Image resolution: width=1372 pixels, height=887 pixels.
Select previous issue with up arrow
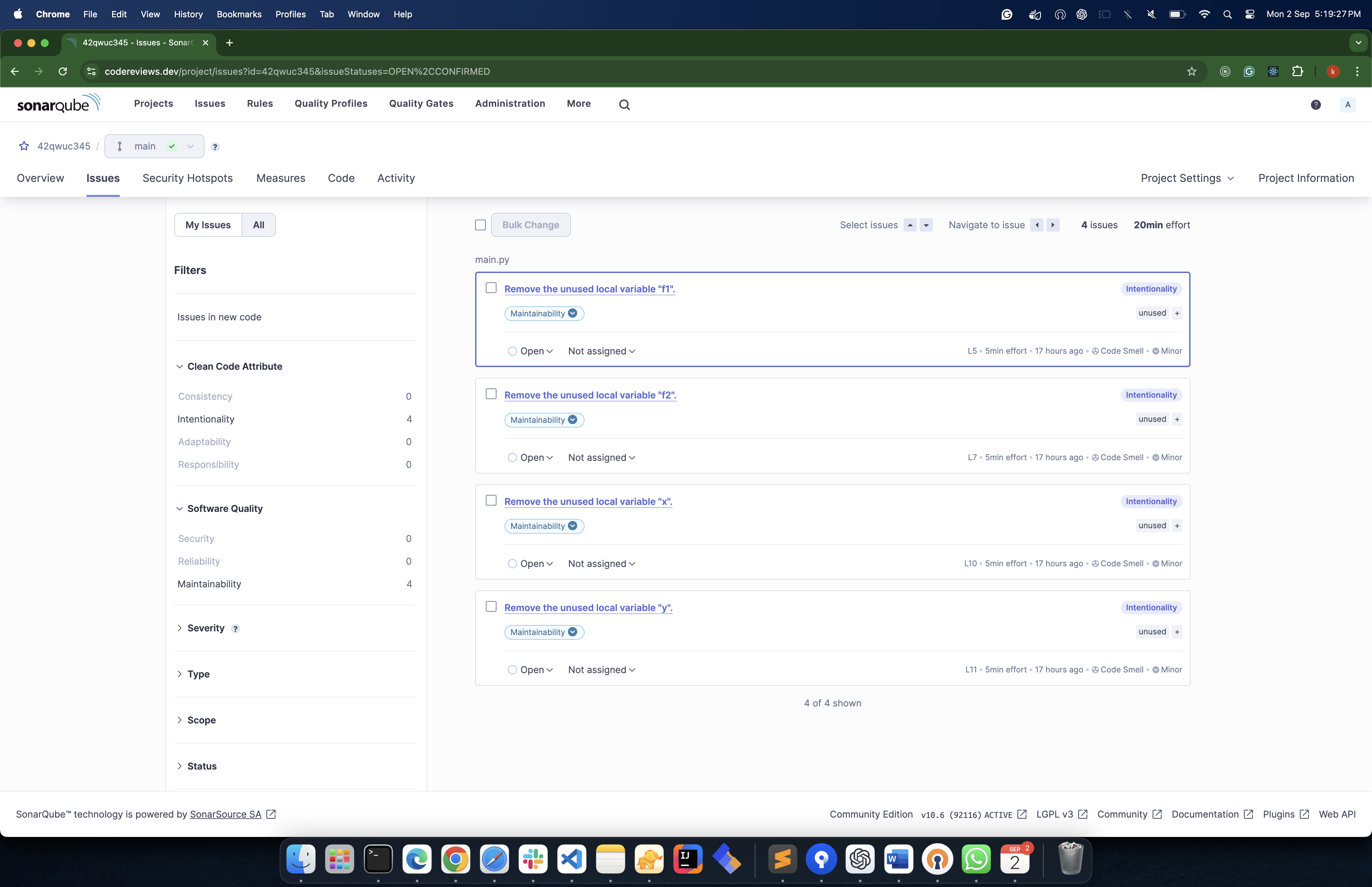pyautogui.click(x=910, y=225)
